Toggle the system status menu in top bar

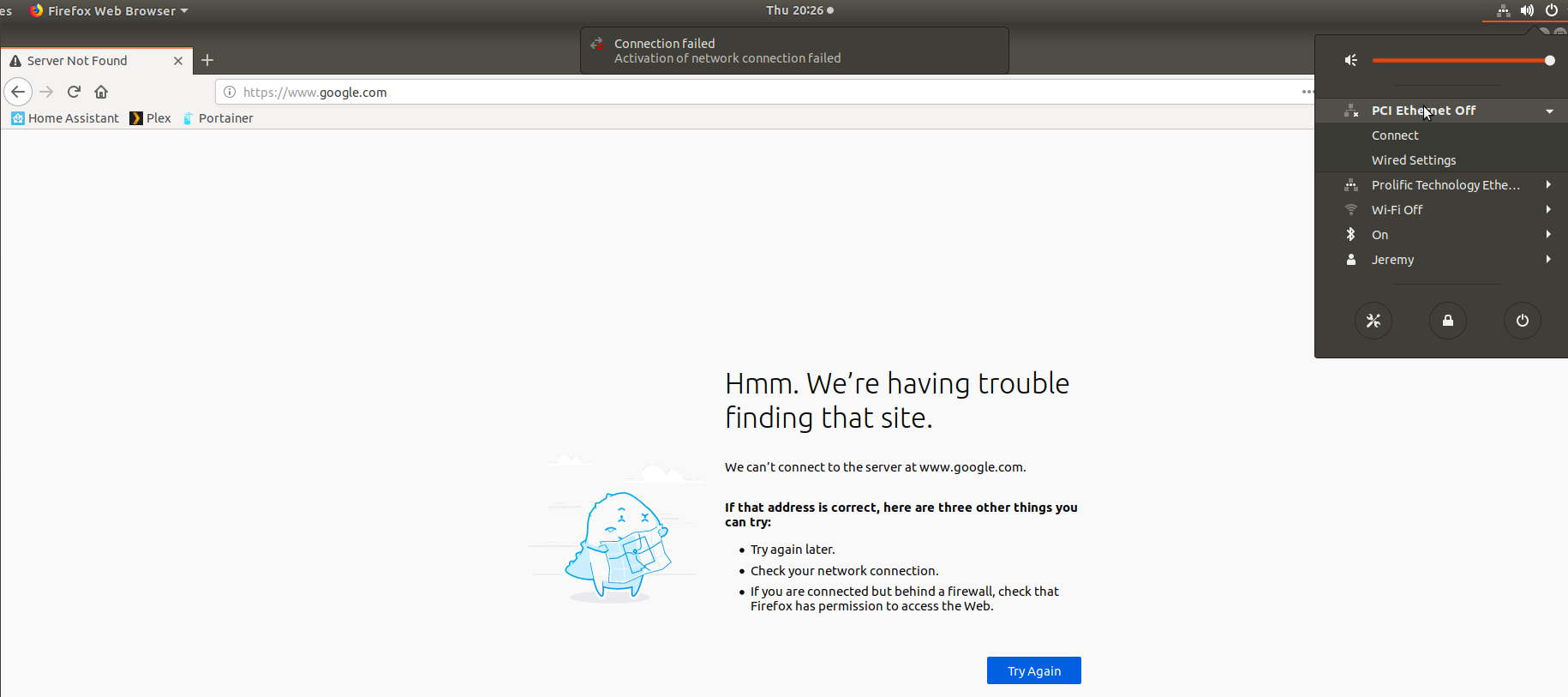click(x=1527, y=10)
